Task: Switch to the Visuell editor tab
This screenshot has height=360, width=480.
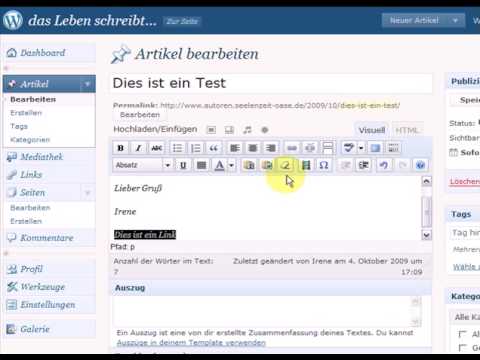Action: (x=372, y=130)
